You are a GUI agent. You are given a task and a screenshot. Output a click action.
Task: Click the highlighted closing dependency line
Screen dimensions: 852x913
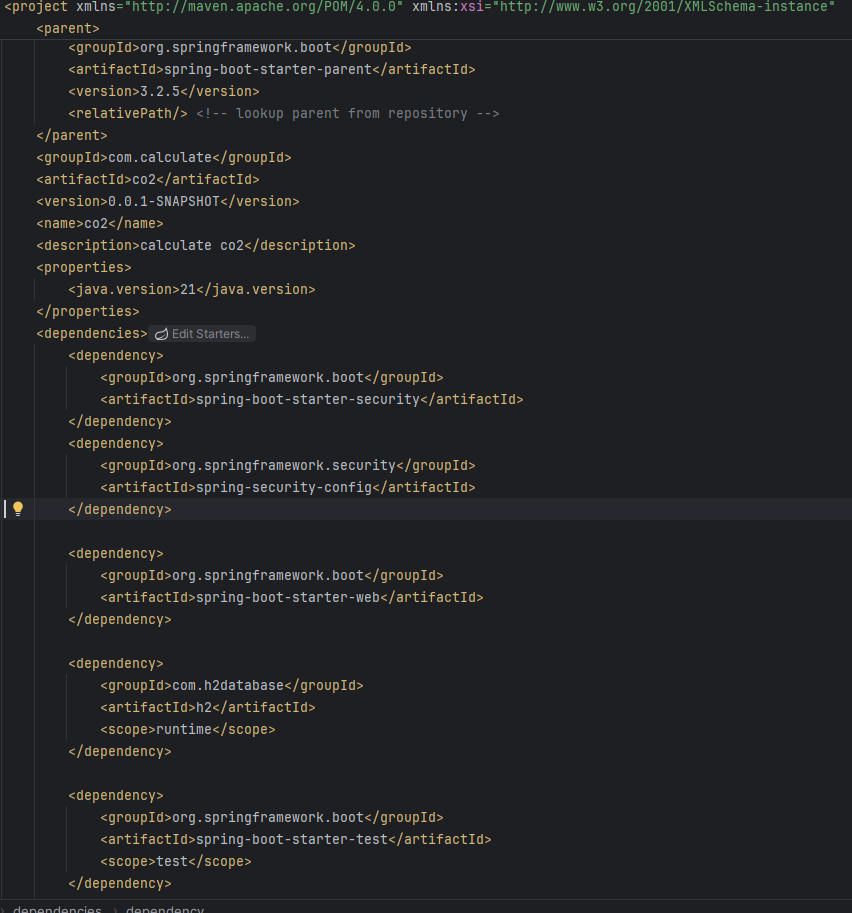[120, 509]
